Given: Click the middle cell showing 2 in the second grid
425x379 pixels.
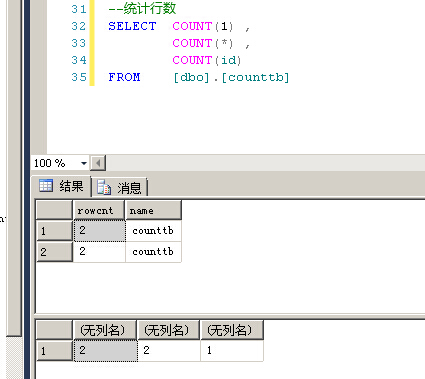Looking at the screenshot, I should click(169, 350).
